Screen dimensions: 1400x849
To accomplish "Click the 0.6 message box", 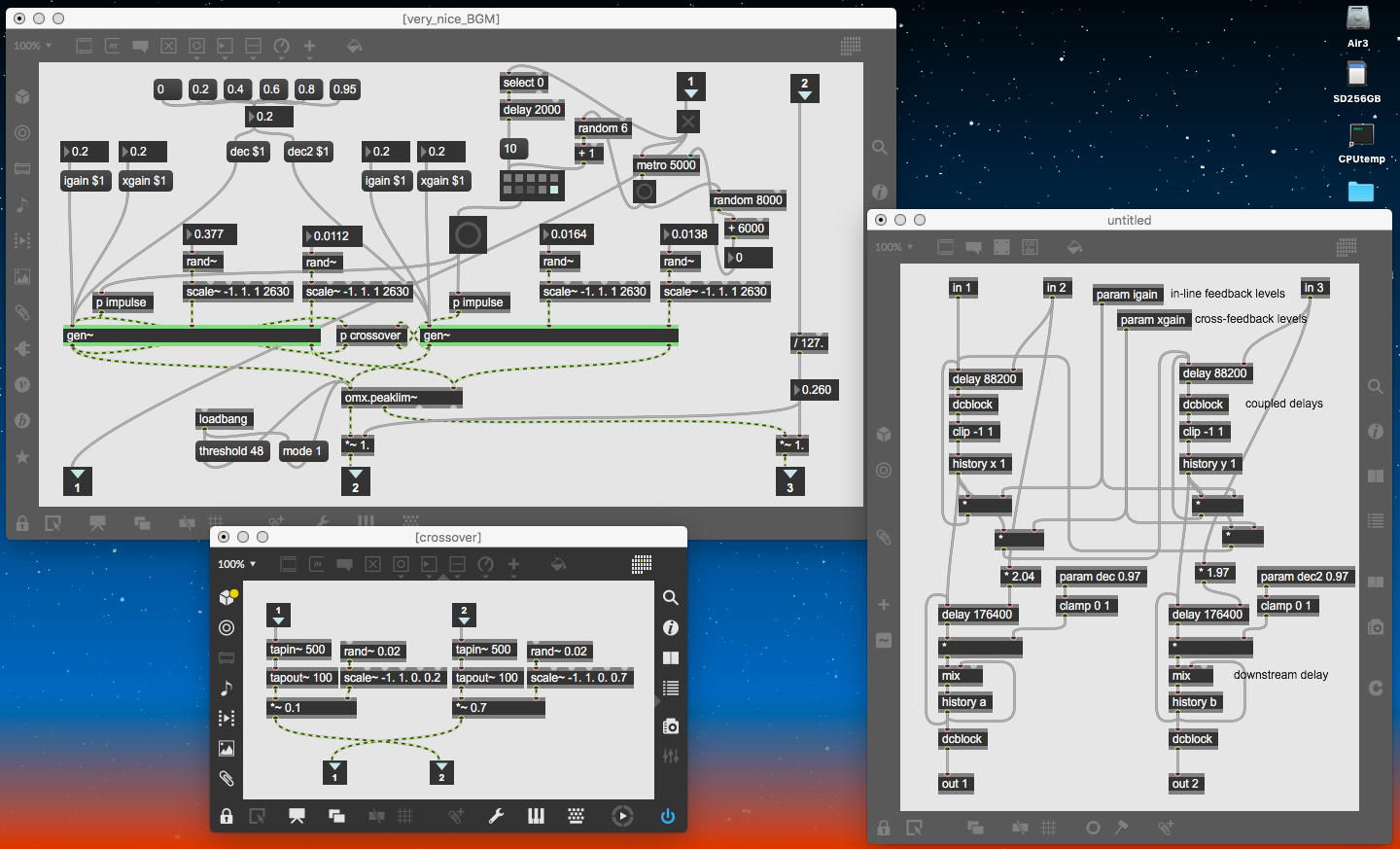I will click(271, 89).
